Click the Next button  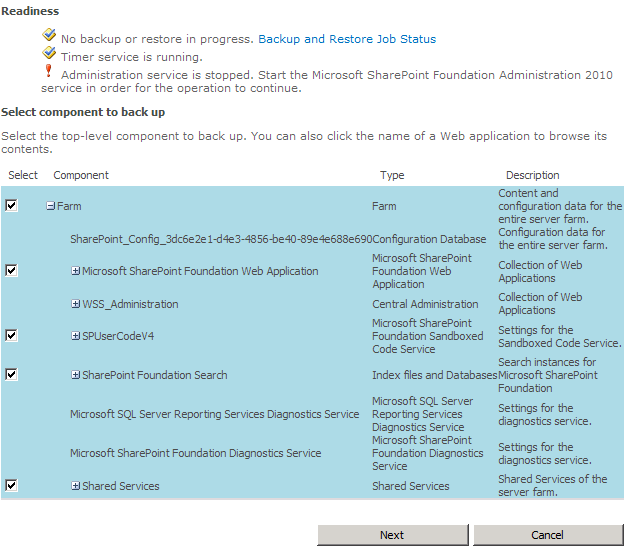[x=392, y=535]
